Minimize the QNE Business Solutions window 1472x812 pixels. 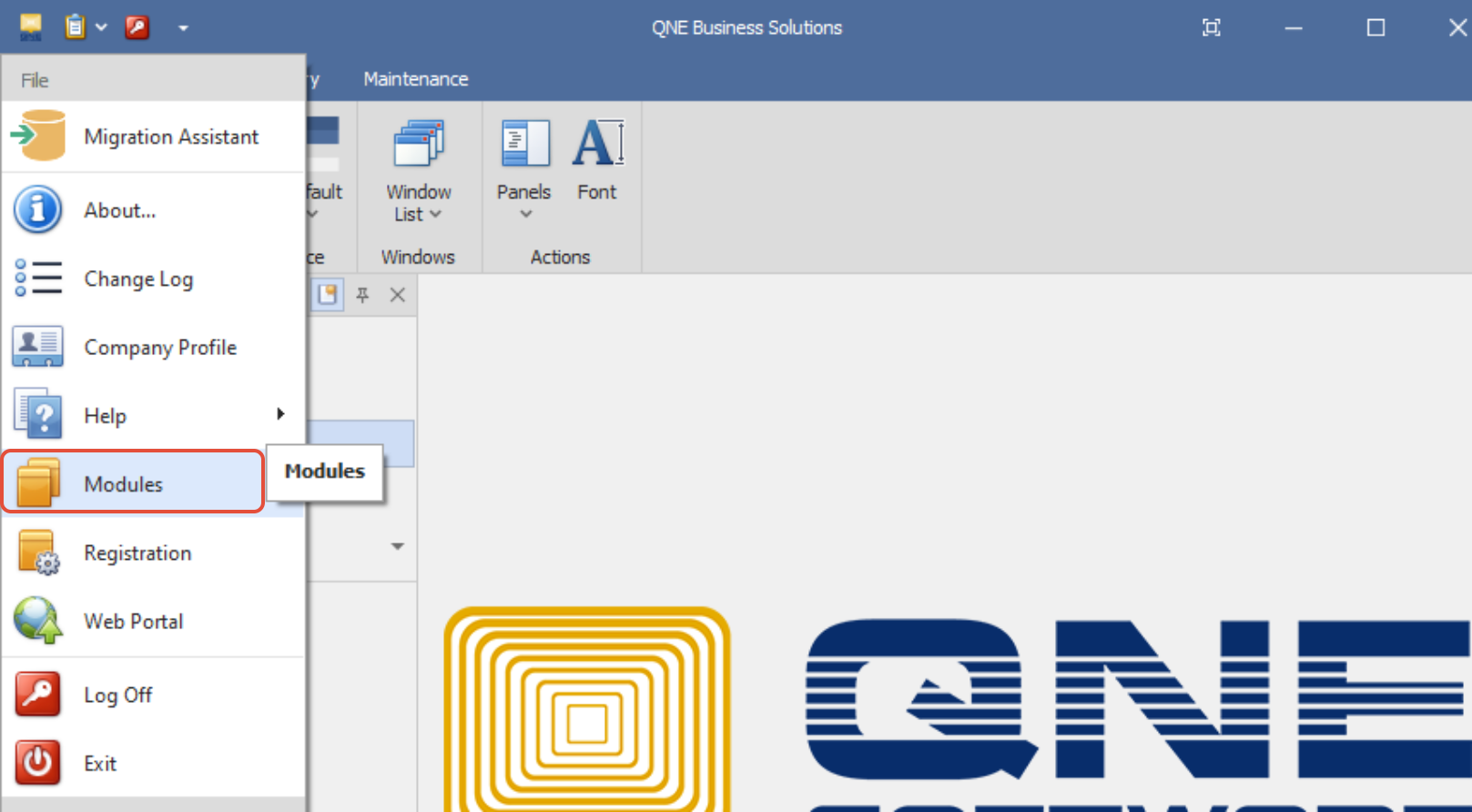(1294, 28)
